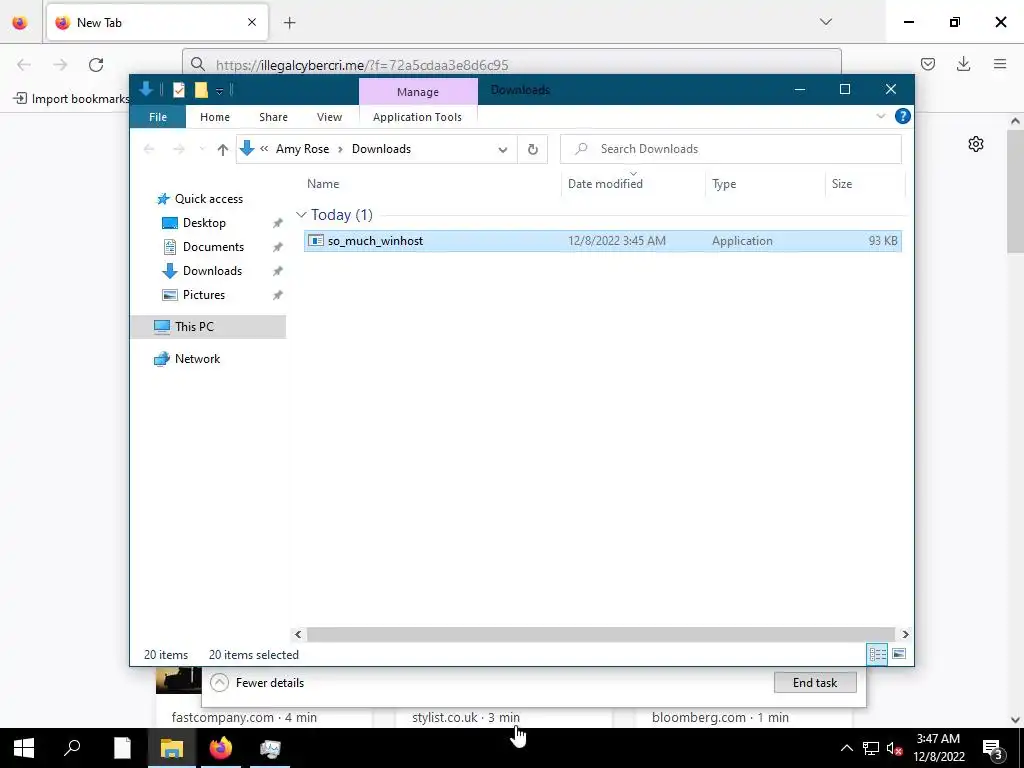Close the New Tab tab
Screen dimensions: 1024x768
click(x=252, y=22)
